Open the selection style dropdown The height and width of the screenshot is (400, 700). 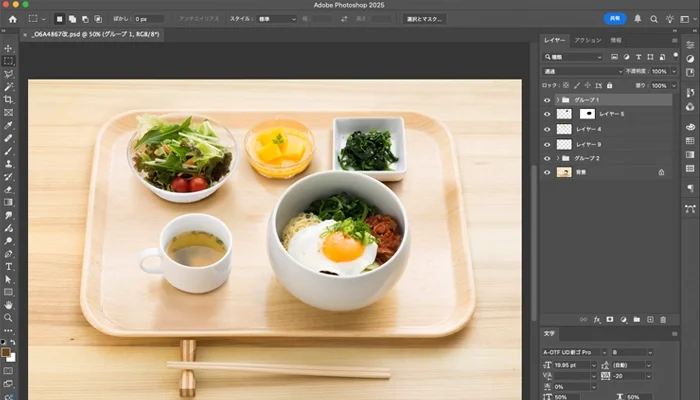[277, 19]
